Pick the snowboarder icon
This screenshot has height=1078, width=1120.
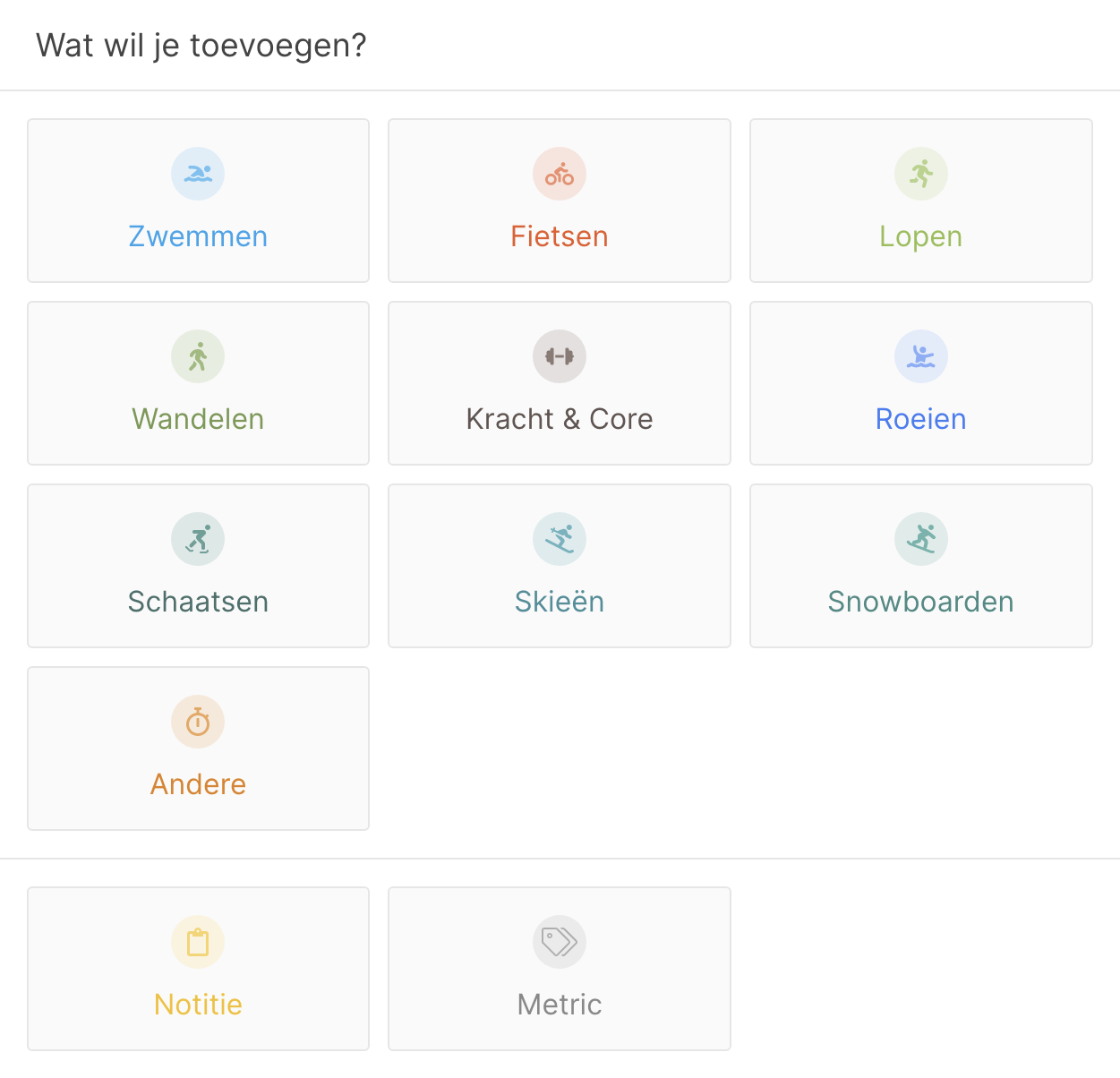tap(921, 539)
